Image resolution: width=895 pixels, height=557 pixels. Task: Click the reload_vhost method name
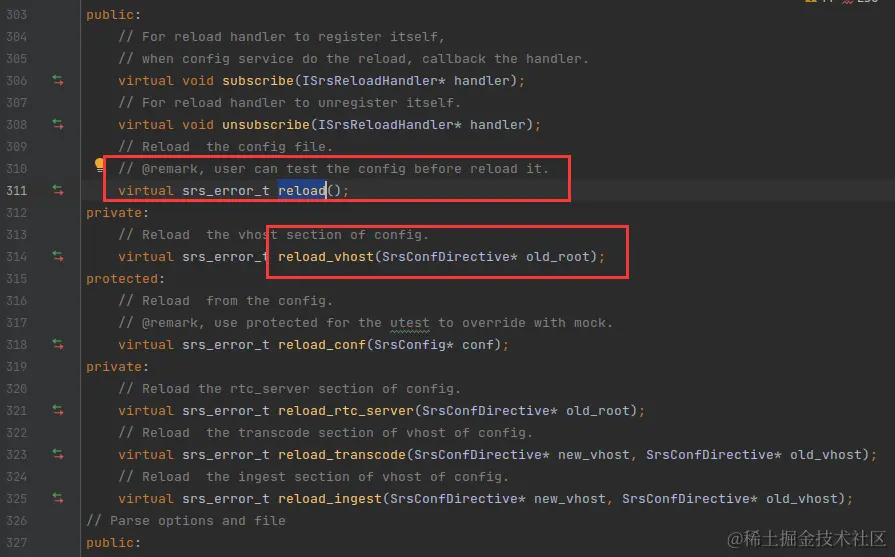(326, 256)
